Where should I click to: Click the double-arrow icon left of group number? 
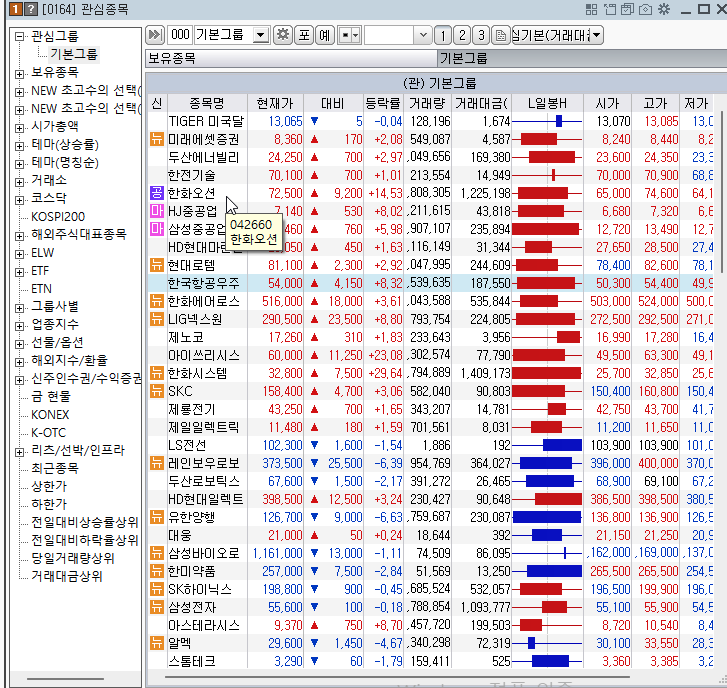click(x=154, y=35)
